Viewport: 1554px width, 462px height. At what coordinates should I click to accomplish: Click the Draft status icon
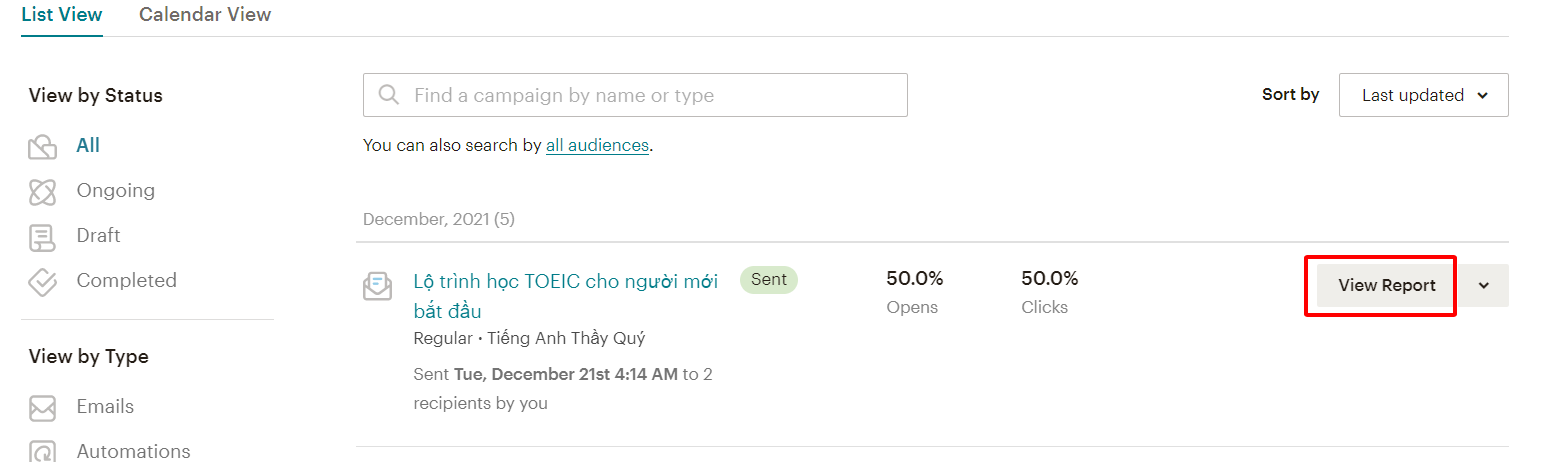pos(42,237)
